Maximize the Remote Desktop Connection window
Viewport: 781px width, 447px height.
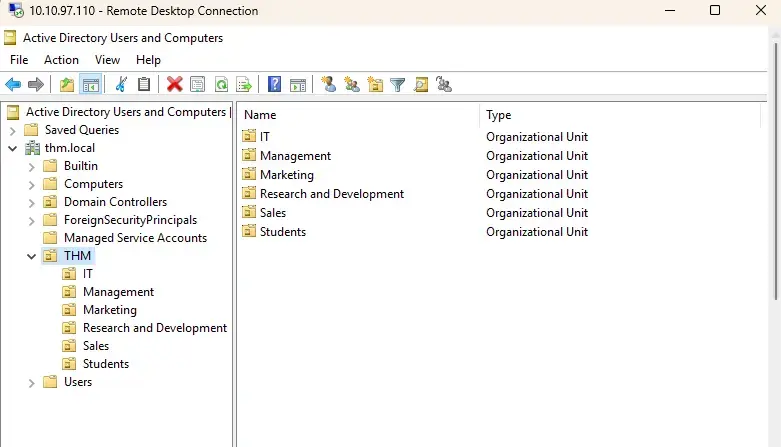[715, 10]
